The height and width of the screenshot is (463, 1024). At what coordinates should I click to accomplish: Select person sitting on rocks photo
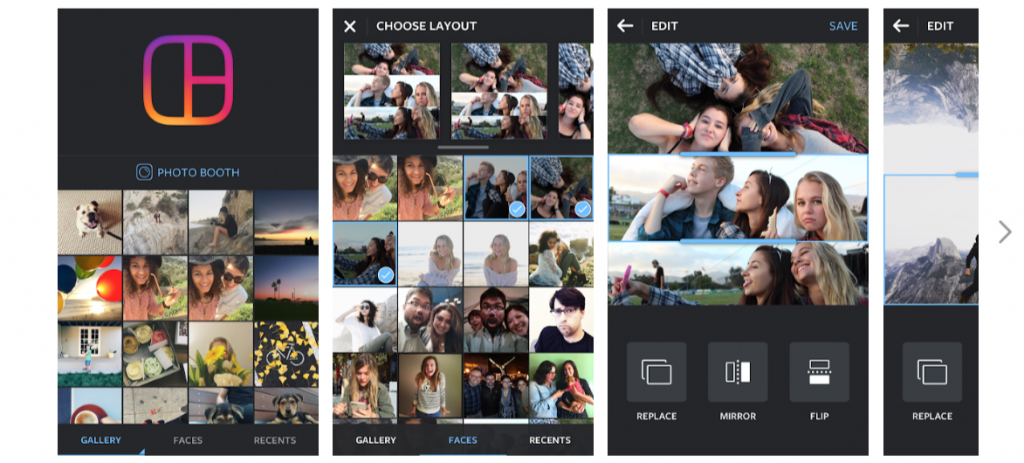(221, 222)
